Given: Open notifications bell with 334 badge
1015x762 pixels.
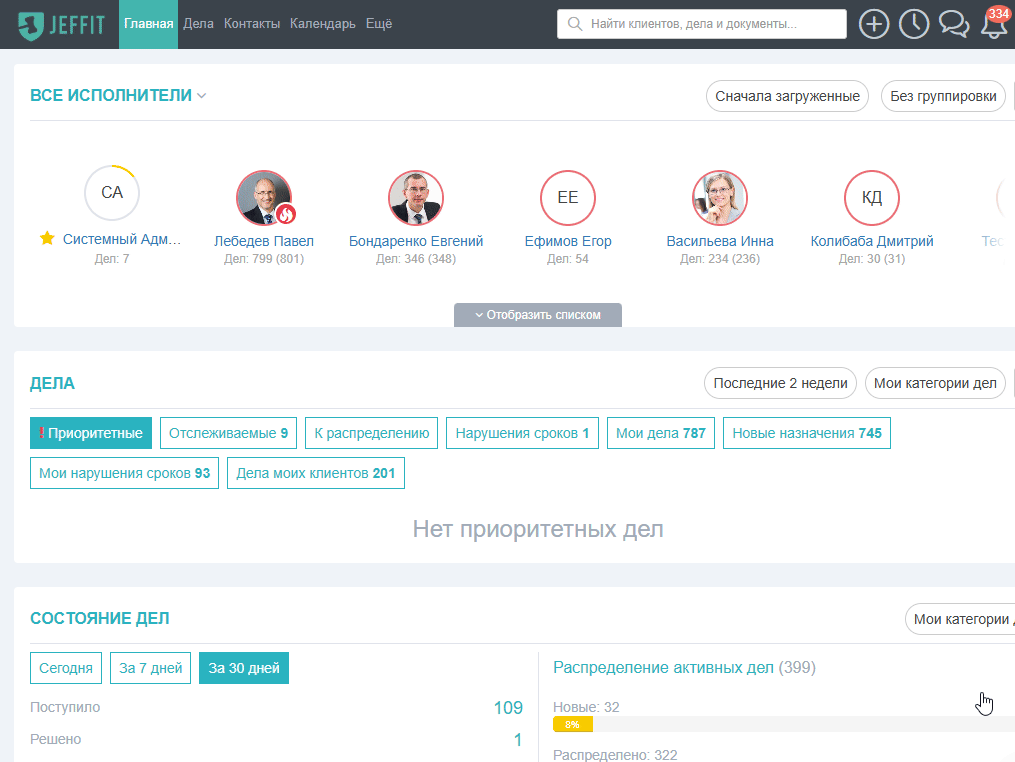Looking at the screenshot, I should [994, 24].
